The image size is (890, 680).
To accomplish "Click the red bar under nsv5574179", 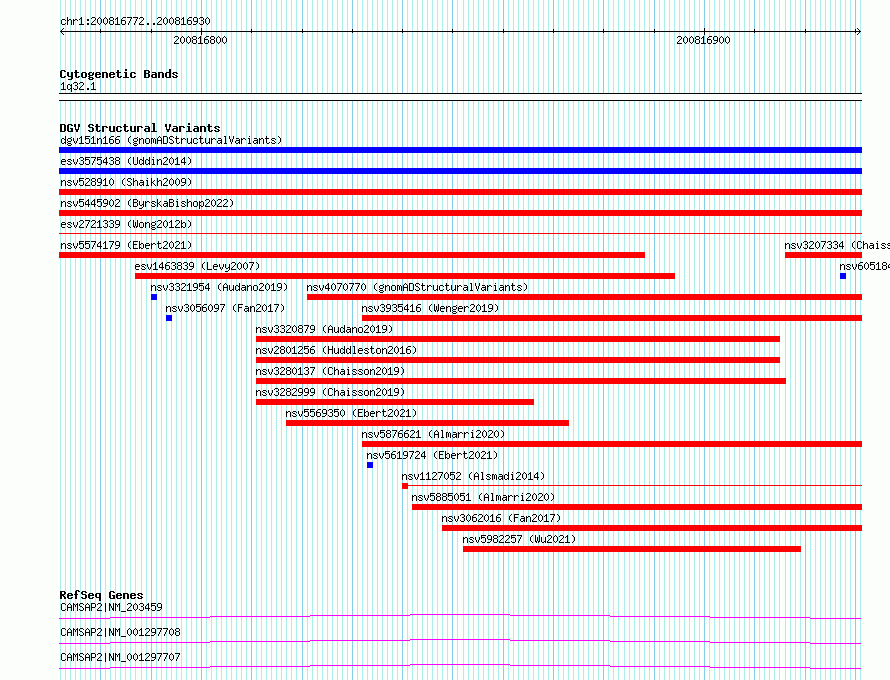I will pos(352,255).
